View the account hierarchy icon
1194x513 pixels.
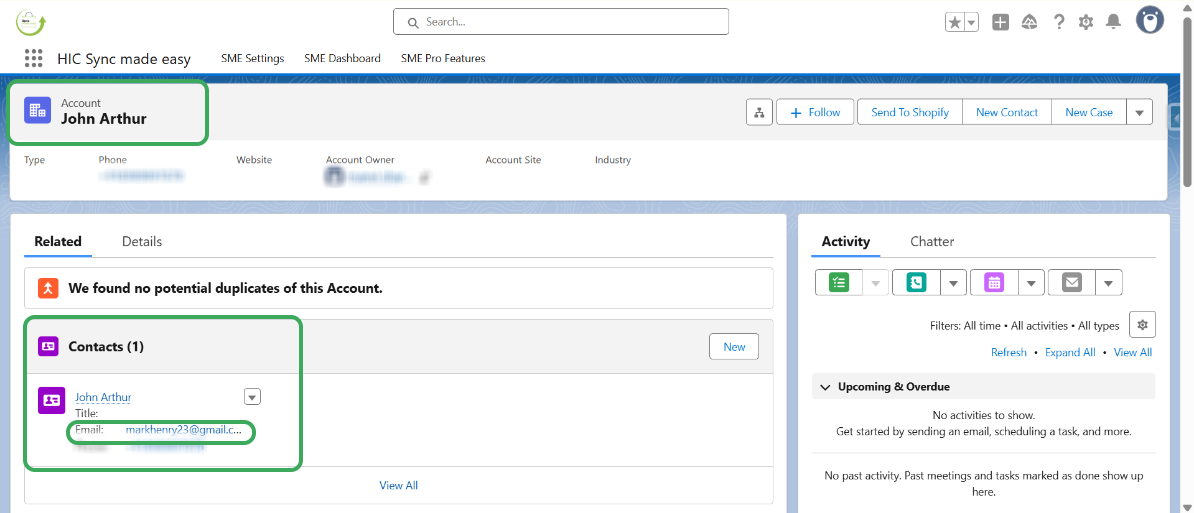click(758, 112)
